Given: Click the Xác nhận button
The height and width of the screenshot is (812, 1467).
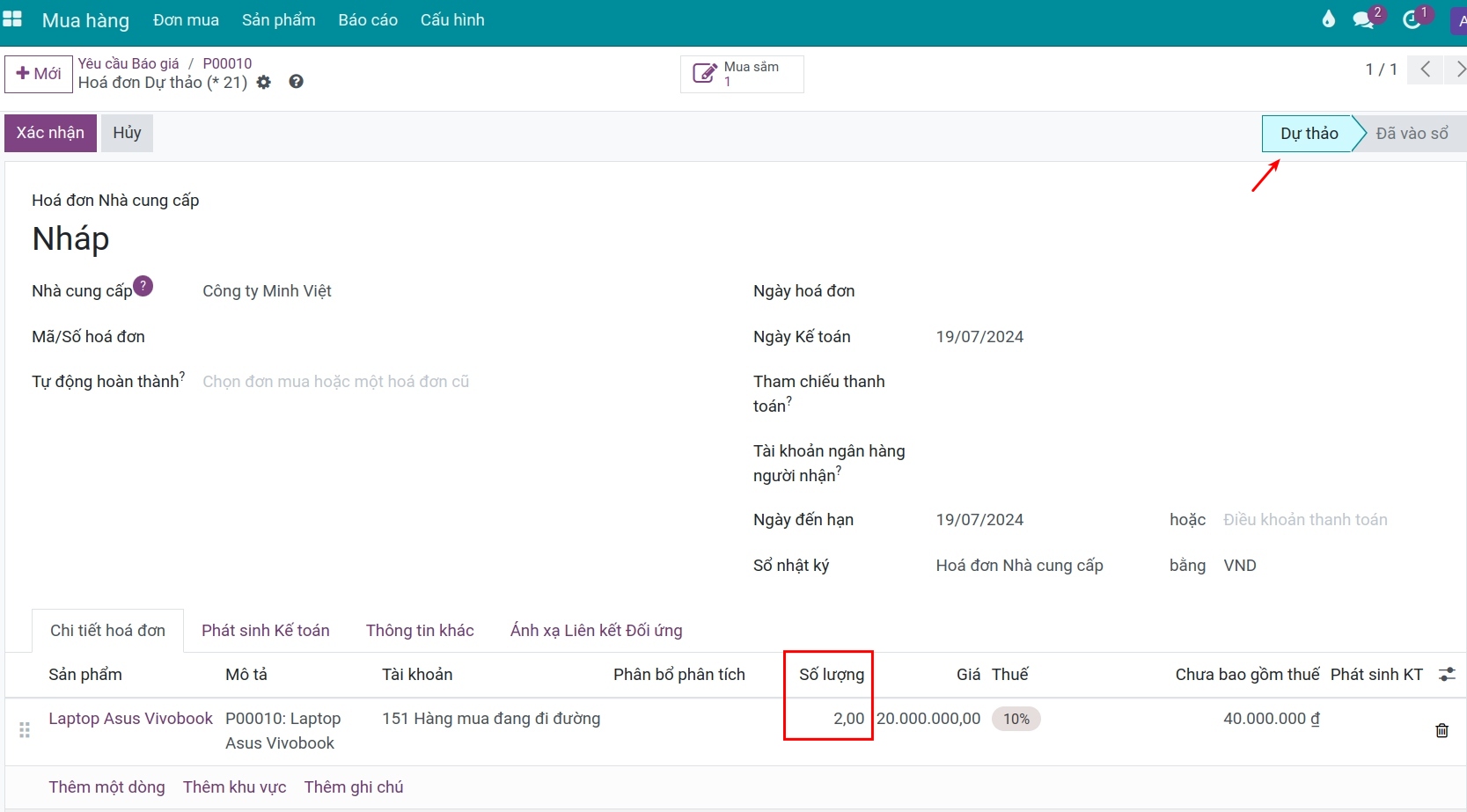Looking at the screenshot, I should pyautogui.click(x=50, y=133).
